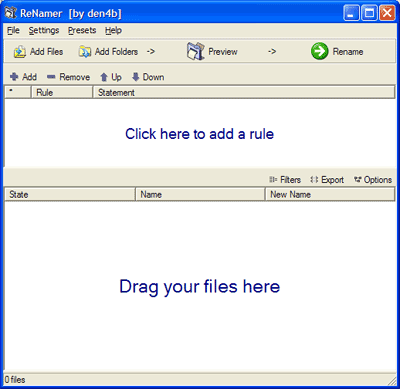Image resolution: width=400 pixels, height=389 pixels.
Task: Click the green Rename arrow button
Action: coord(337,52)
